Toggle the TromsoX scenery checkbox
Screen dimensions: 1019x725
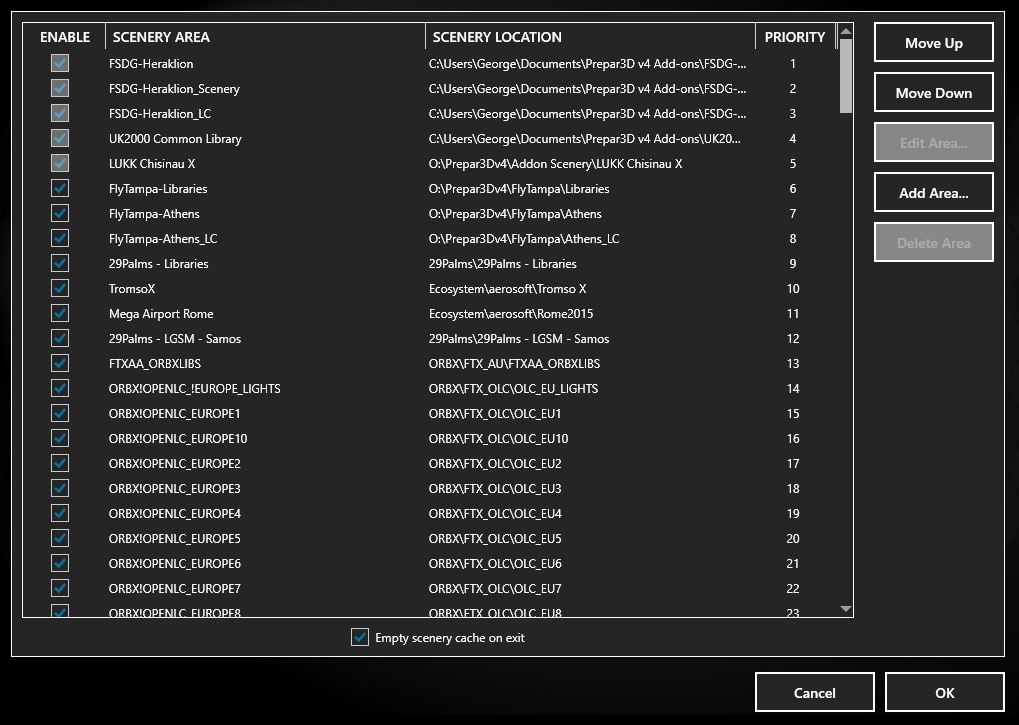(x=60, y=289)
